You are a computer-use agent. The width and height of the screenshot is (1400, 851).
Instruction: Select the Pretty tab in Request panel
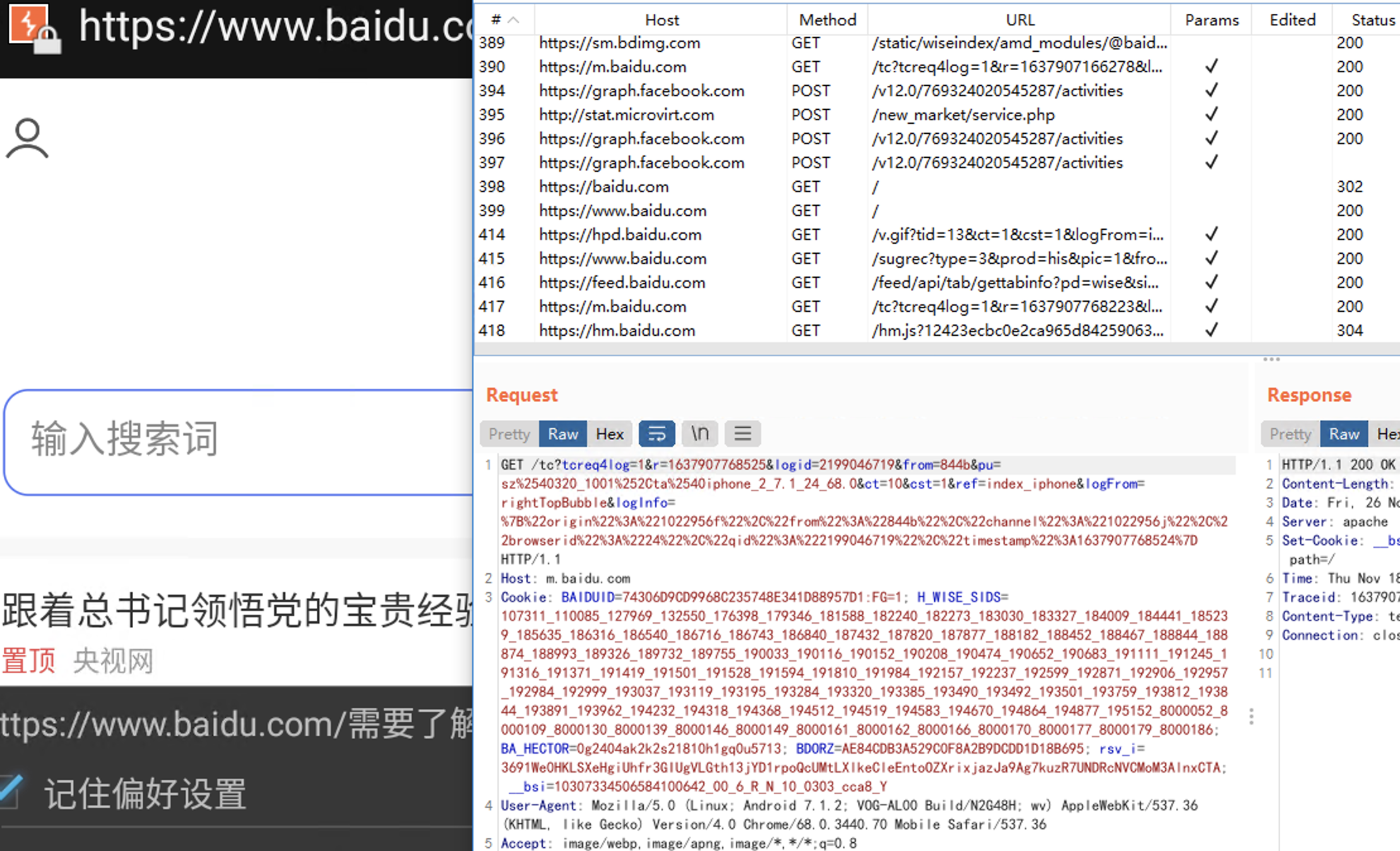pyautogui.click(x=509, y=434)
